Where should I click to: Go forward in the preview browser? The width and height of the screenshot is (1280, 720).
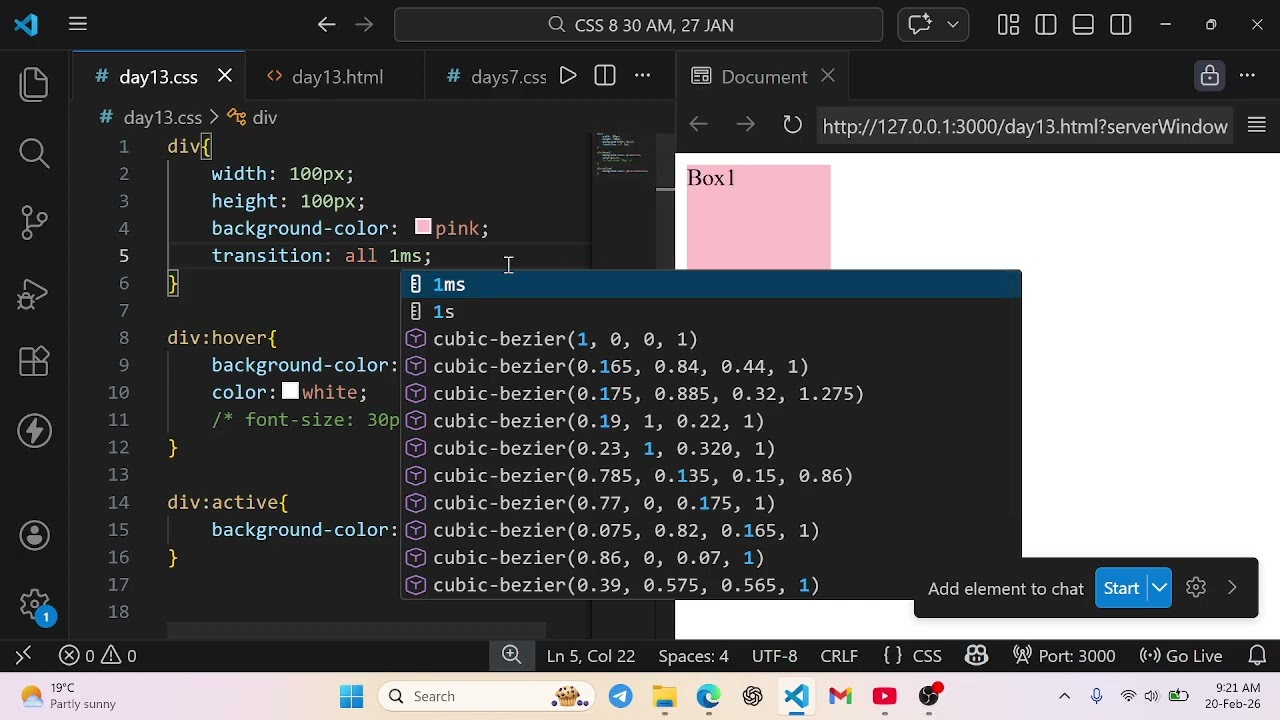(x=746, y=125)
